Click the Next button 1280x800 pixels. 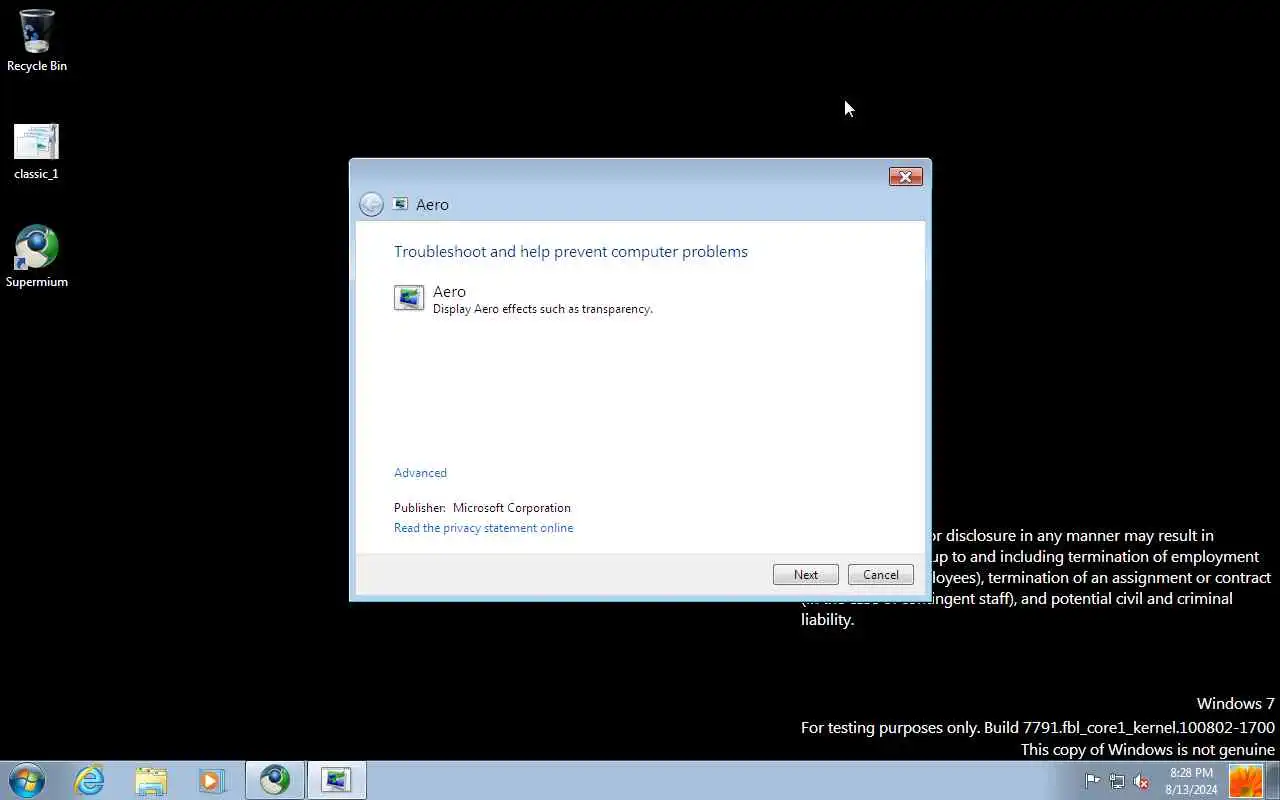[806, 575]
